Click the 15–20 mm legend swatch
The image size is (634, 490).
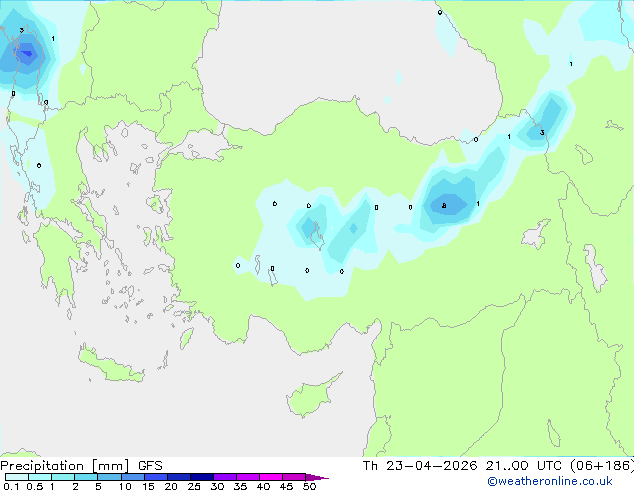click(x=155, y=477)
